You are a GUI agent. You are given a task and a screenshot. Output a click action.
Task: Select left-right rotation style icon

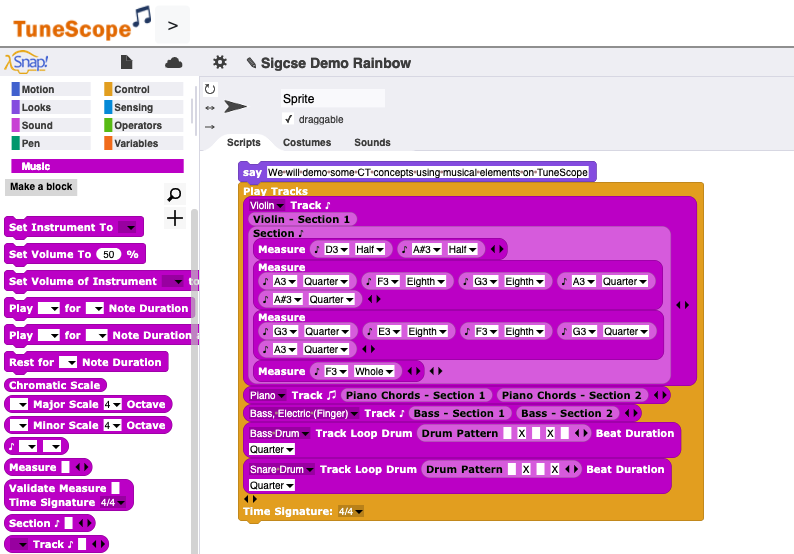click(210, 108)
